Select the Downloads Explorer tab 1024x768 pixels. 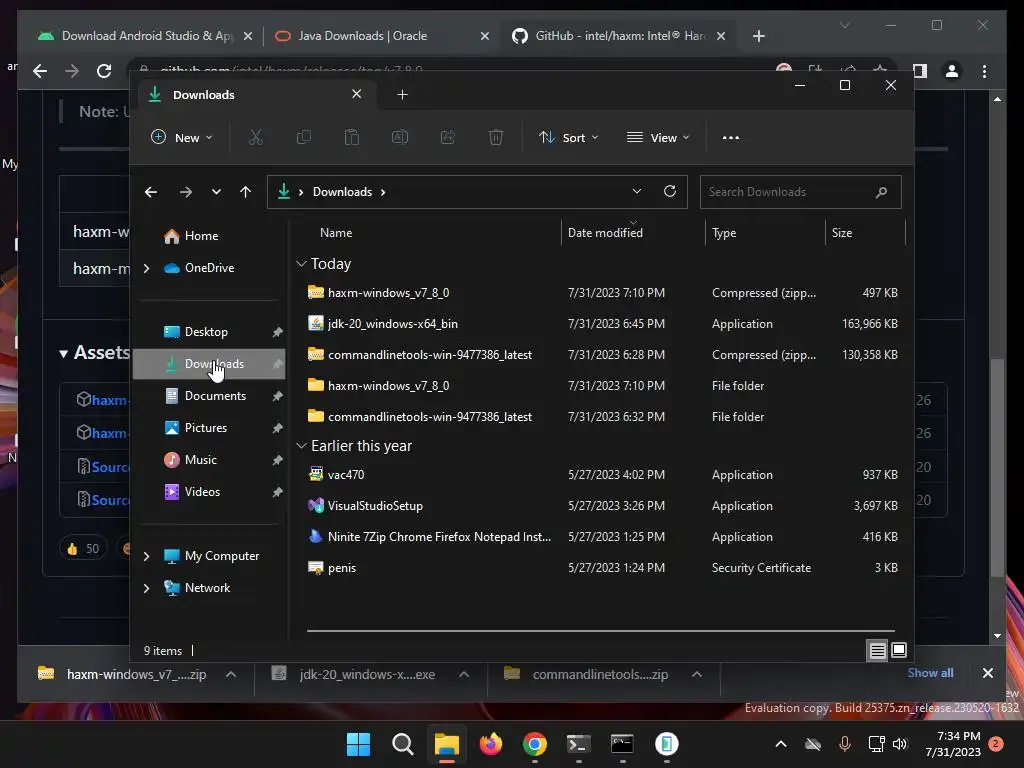coord(255,95)
